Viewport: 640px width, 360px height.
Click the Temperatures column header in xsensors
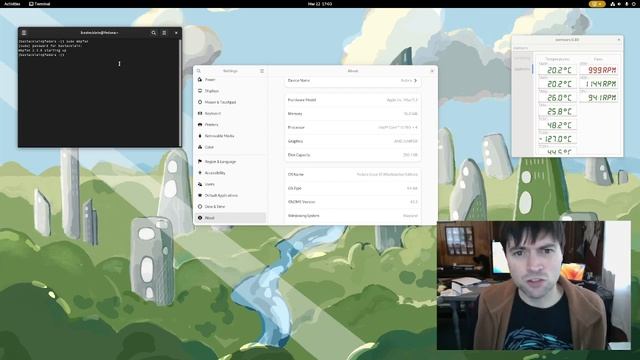click(557, 59)
